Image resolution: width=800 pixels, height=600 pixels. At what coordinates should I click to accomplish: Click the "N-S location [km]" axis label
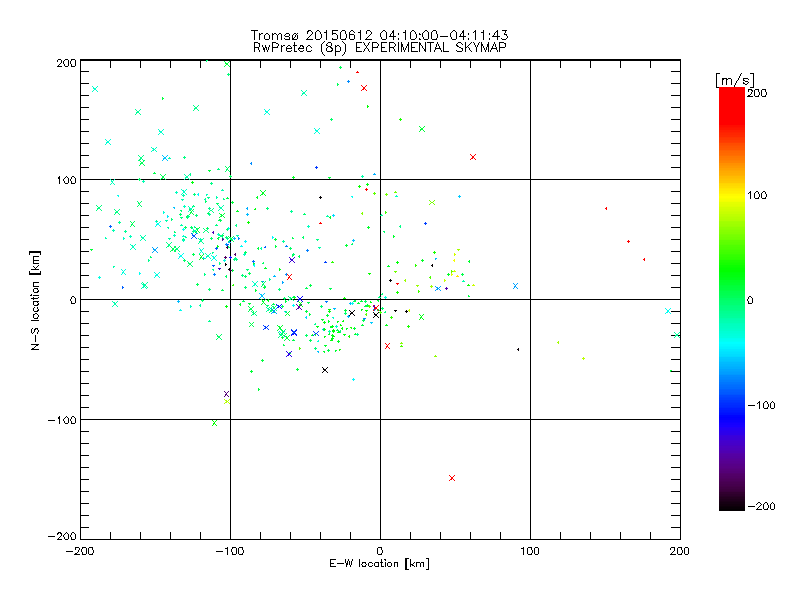(x=35, y=301)
